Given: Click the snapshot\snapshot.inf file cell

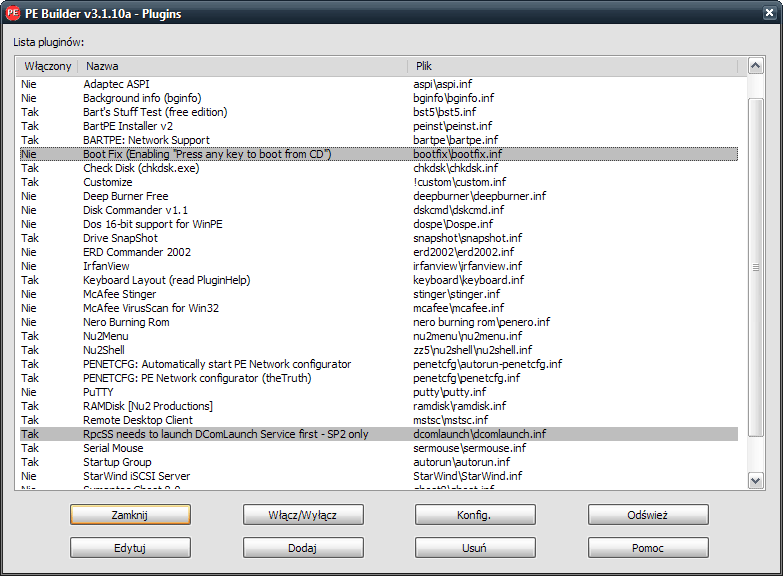Looking at the screenshot, I should click(x=467, y=238).
